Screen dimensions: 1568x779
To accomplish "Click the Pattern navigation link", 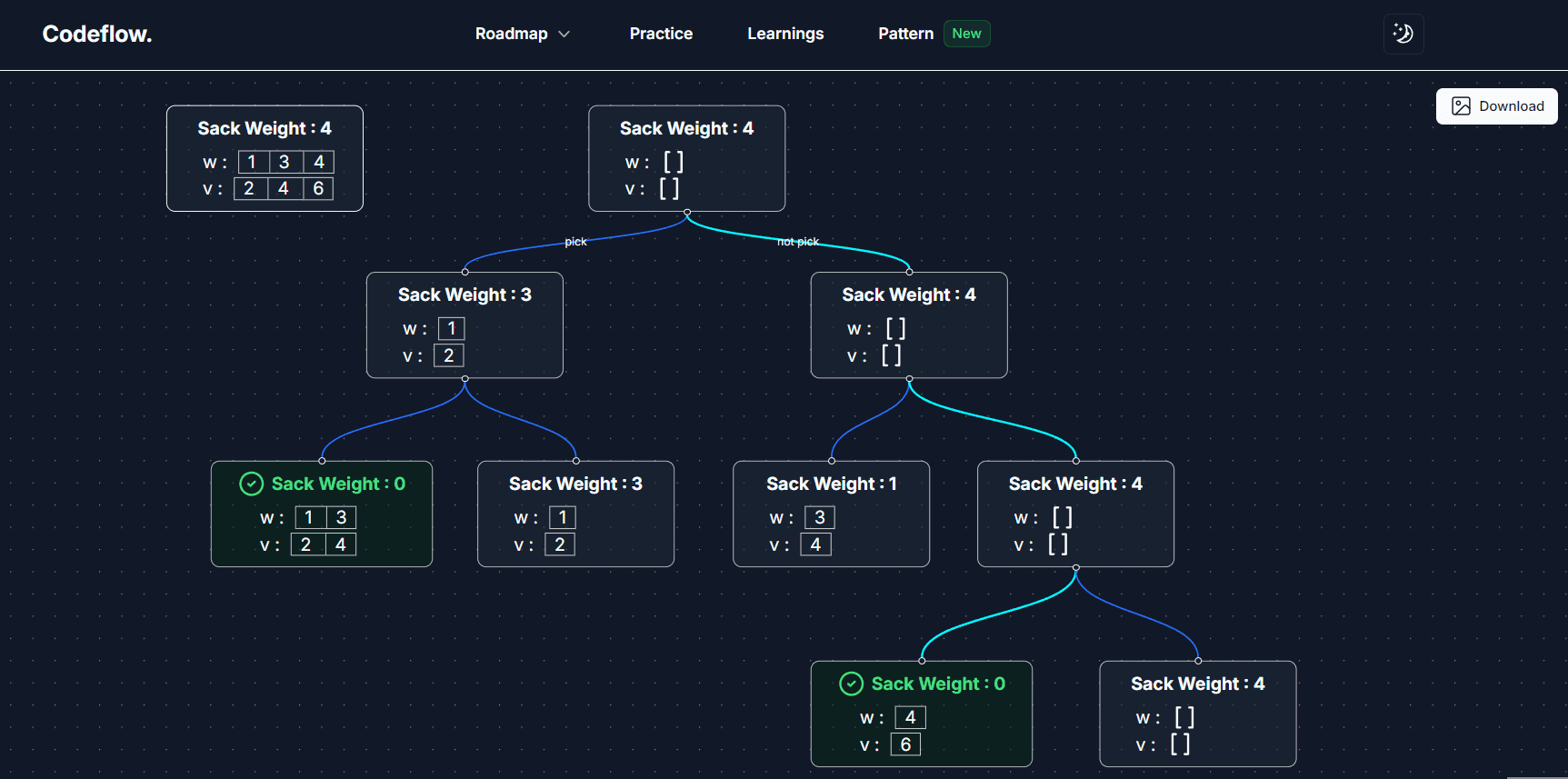I will (x=905, y=34).
